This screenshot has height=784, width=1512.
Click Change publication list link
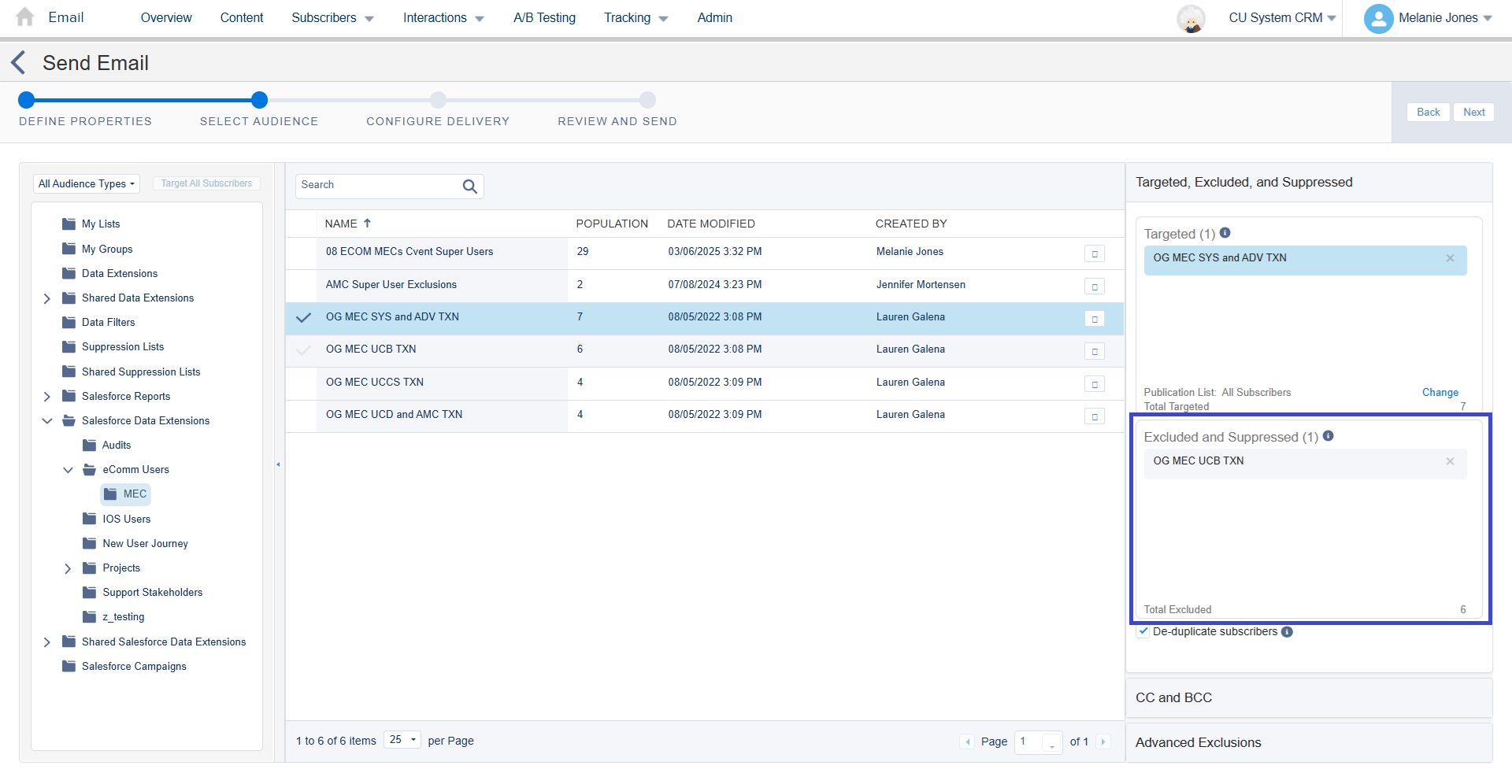1440,393
